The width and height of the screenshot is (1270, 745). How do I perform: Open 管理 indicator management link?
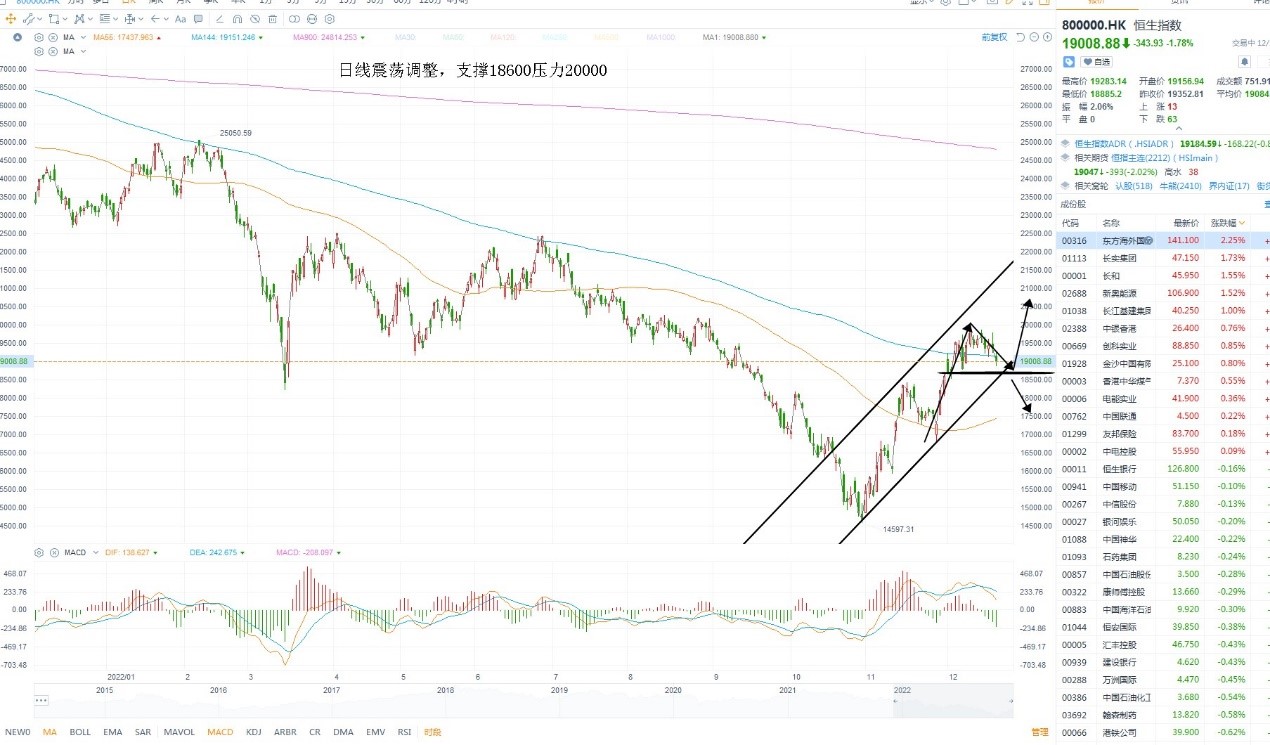(1040, 732)
